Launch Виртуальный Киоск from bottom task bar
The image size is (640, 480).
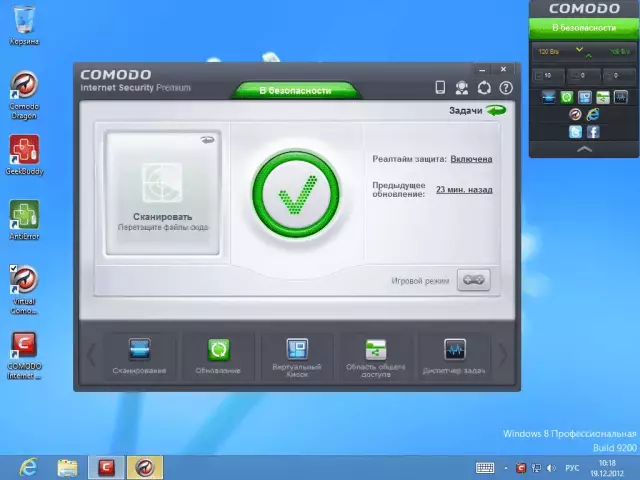coord(297,357)
